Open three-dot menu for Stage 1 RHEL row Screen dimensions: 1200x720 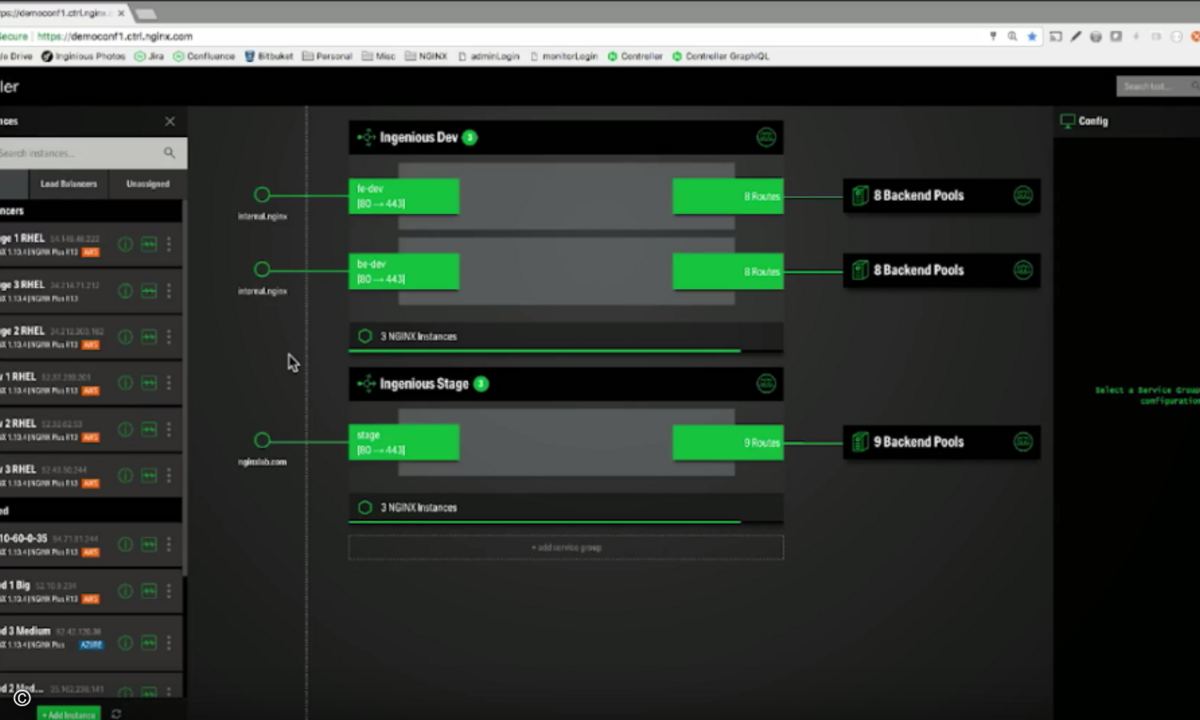[169, 244]
